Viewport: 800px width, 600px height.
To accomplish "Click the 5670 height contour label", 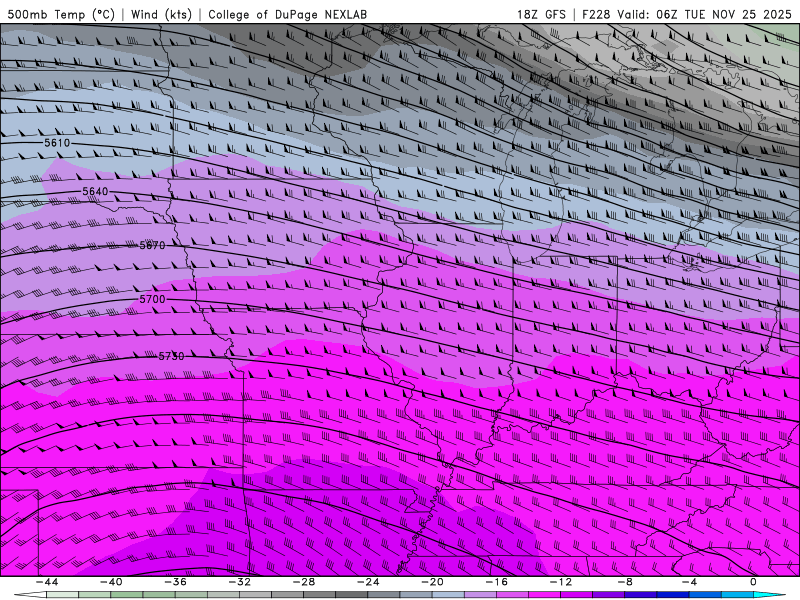I will coord(153,245).
